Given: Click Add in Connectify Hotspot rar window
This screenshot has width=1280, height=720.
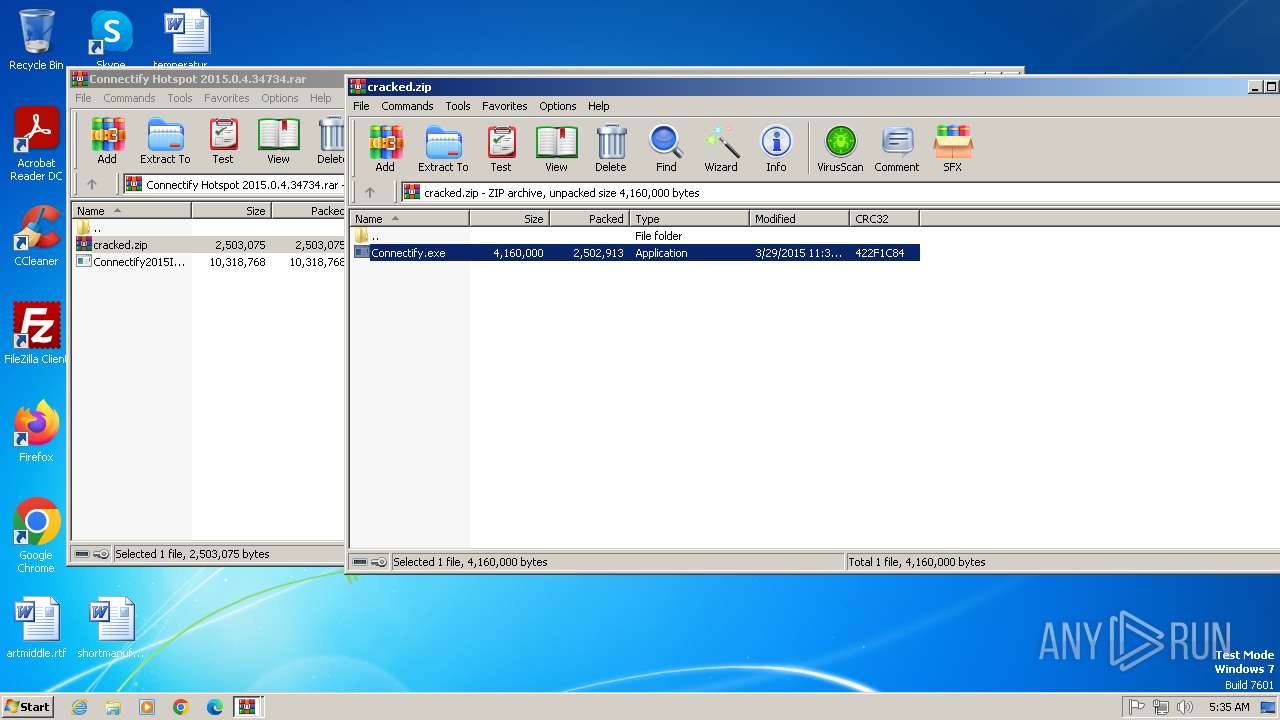Looking at the screenshot, I should click(107, 140).
